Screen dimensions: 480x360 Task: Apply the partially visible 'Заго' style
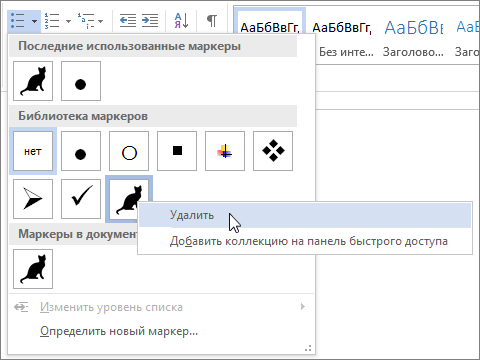[467, 37]
